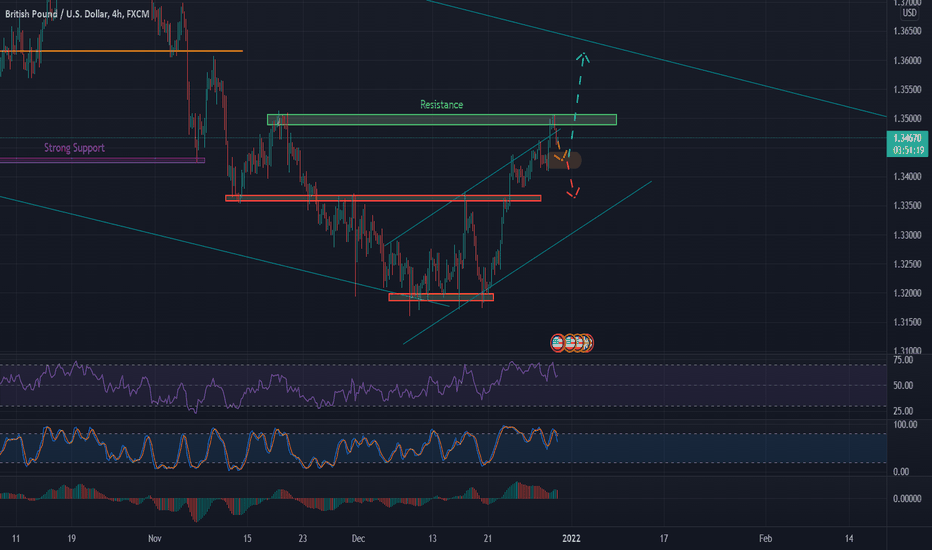Click the red-ringed US flag economic event icon
The image size is (932, 550).
point(558,343)
